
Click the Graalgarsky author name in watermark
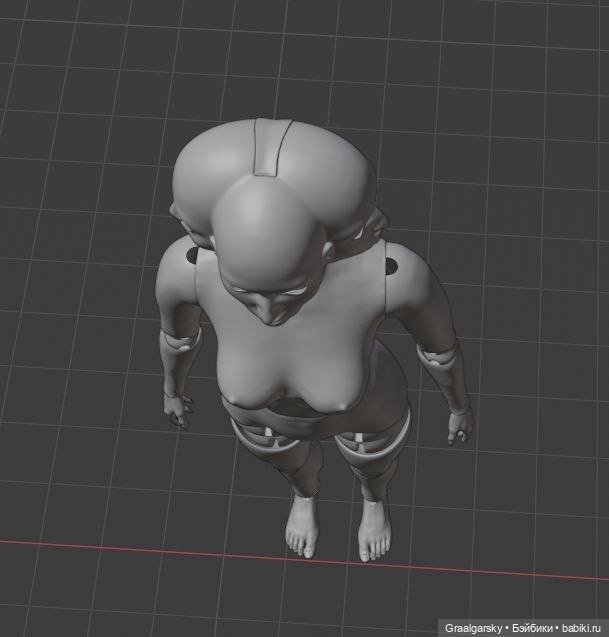pyautogui.click(x=473, y=628)
